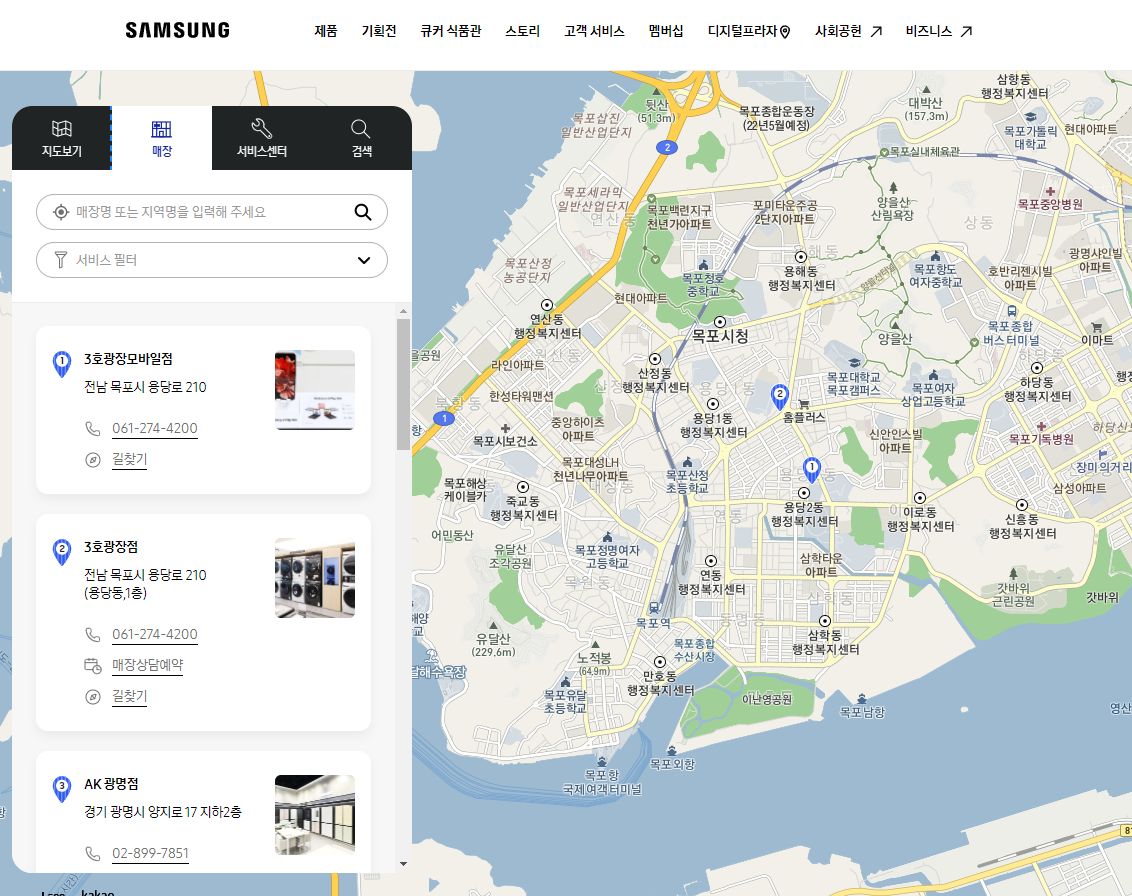Click the 목포시청 map label
The width and height of the screenshot is (1132, 896).
(720, 335)
